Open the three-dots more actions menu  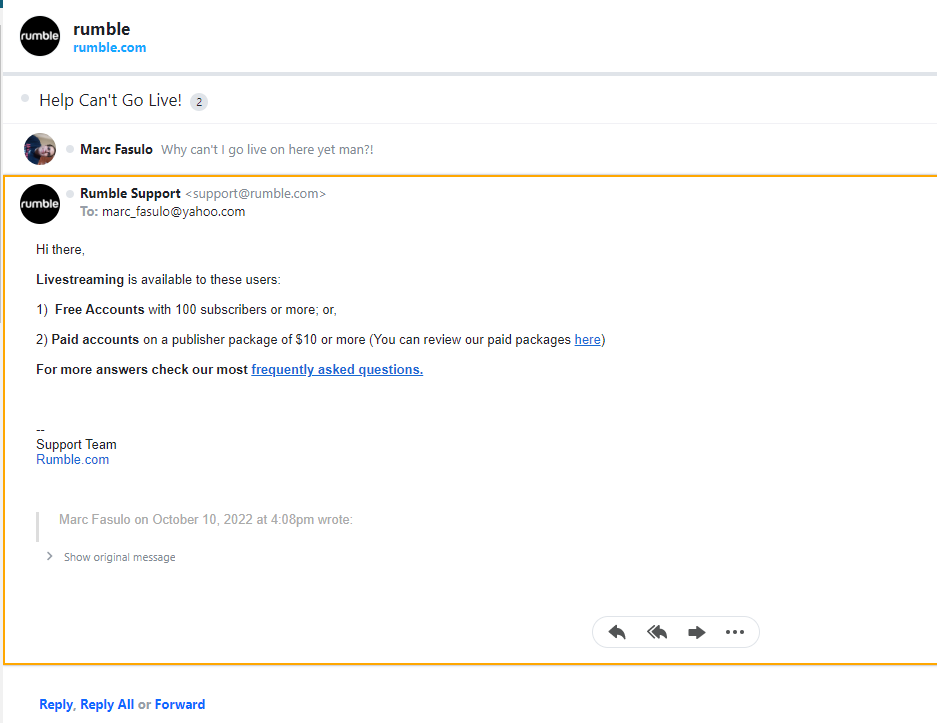(x=734, y=632)
